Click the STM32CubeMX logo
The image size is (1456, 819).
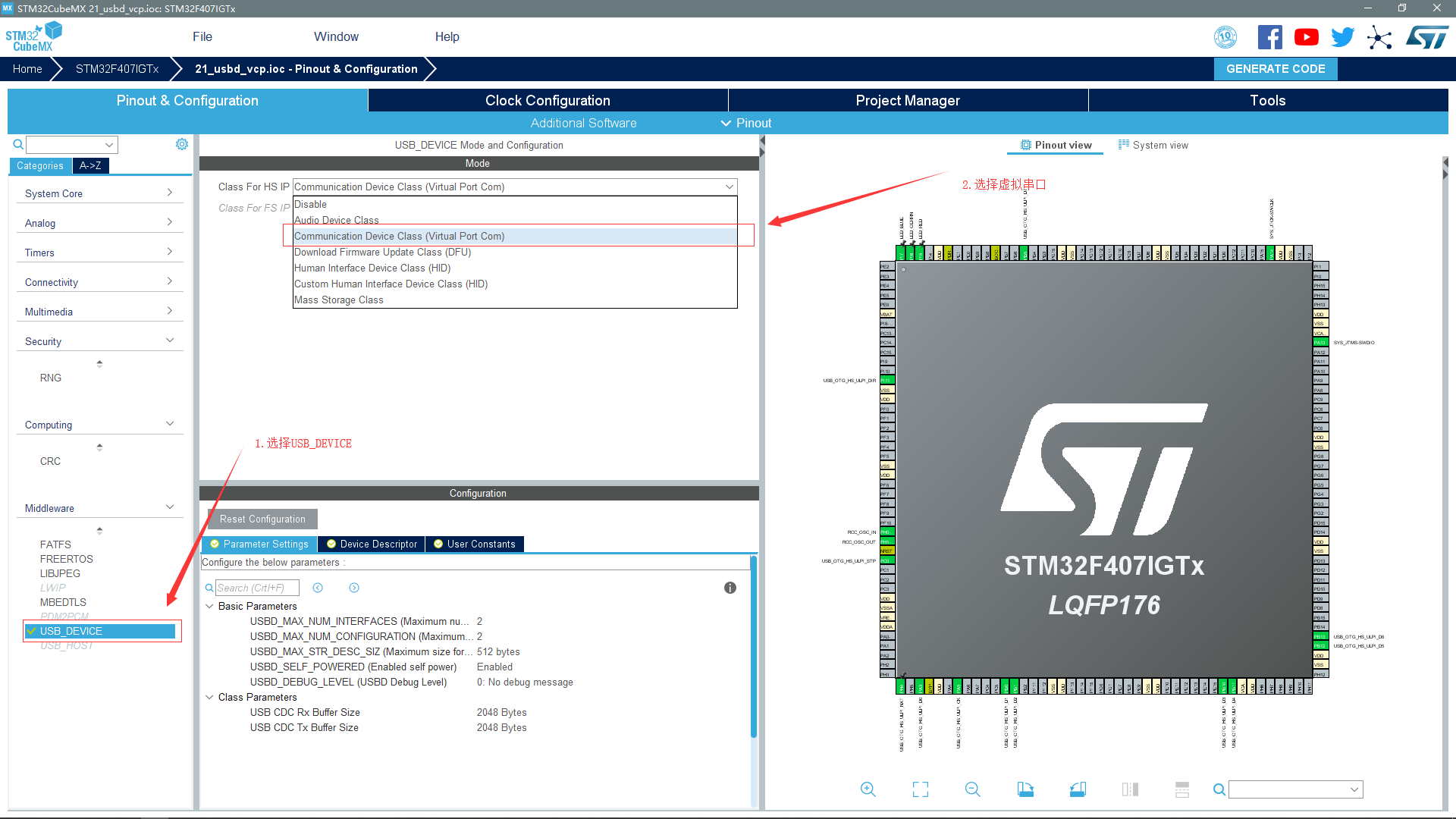coord(33,37)
